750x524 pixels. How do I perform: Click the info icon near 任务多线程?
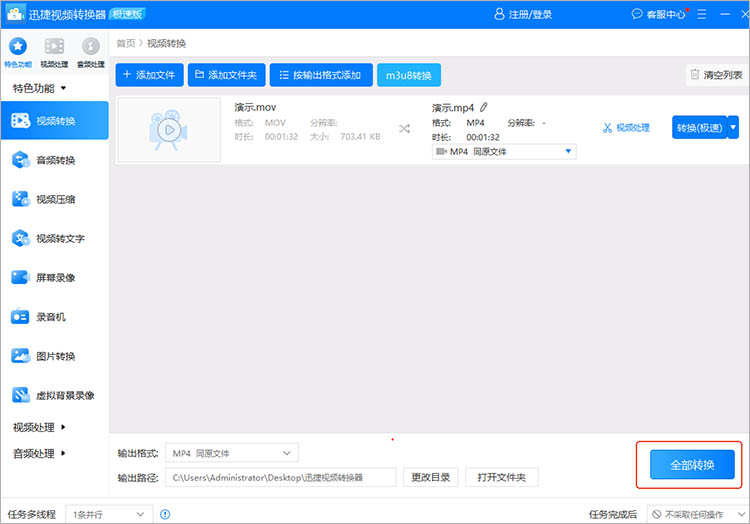165,514
